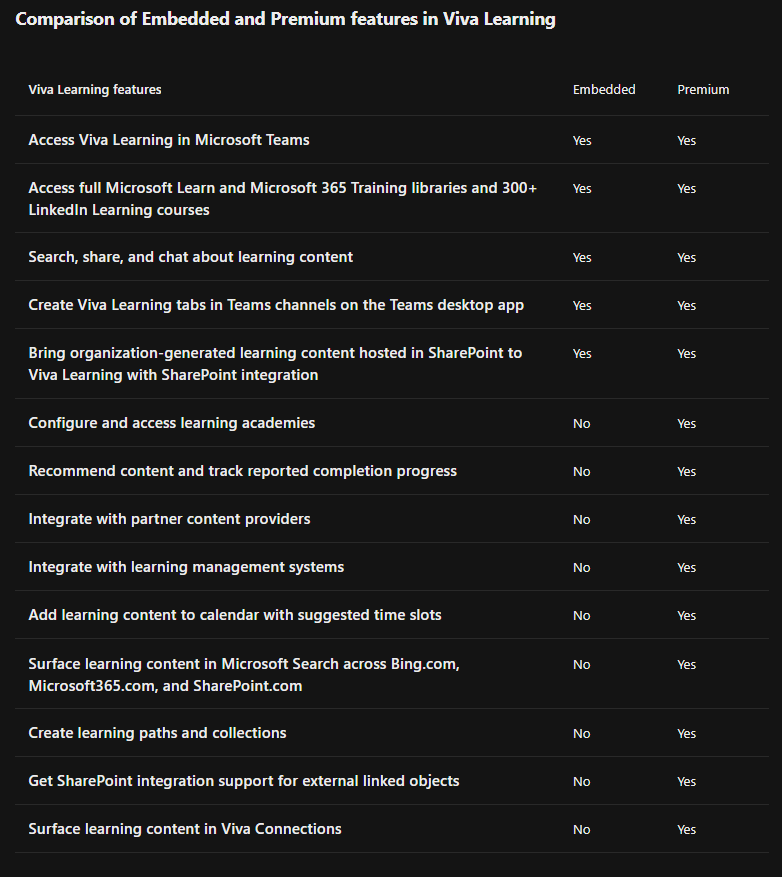782x877 pixels.
Task: Select Recommend content and track completion progress
Action: coord(243,471)
